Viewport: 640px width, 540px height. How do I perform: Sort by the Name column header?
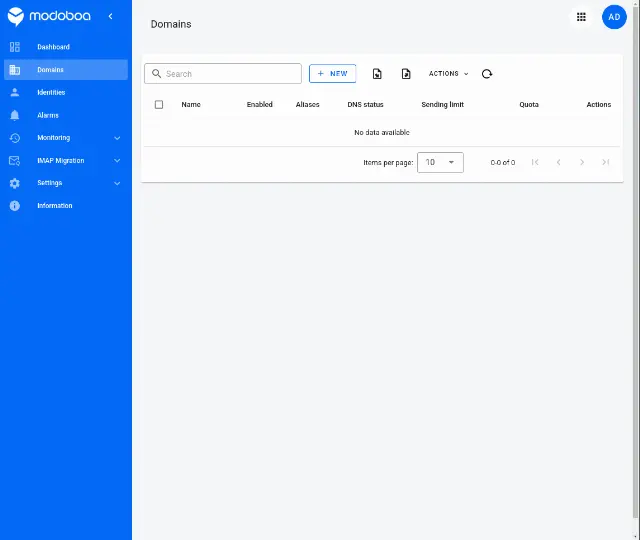[x=191, y=104]
